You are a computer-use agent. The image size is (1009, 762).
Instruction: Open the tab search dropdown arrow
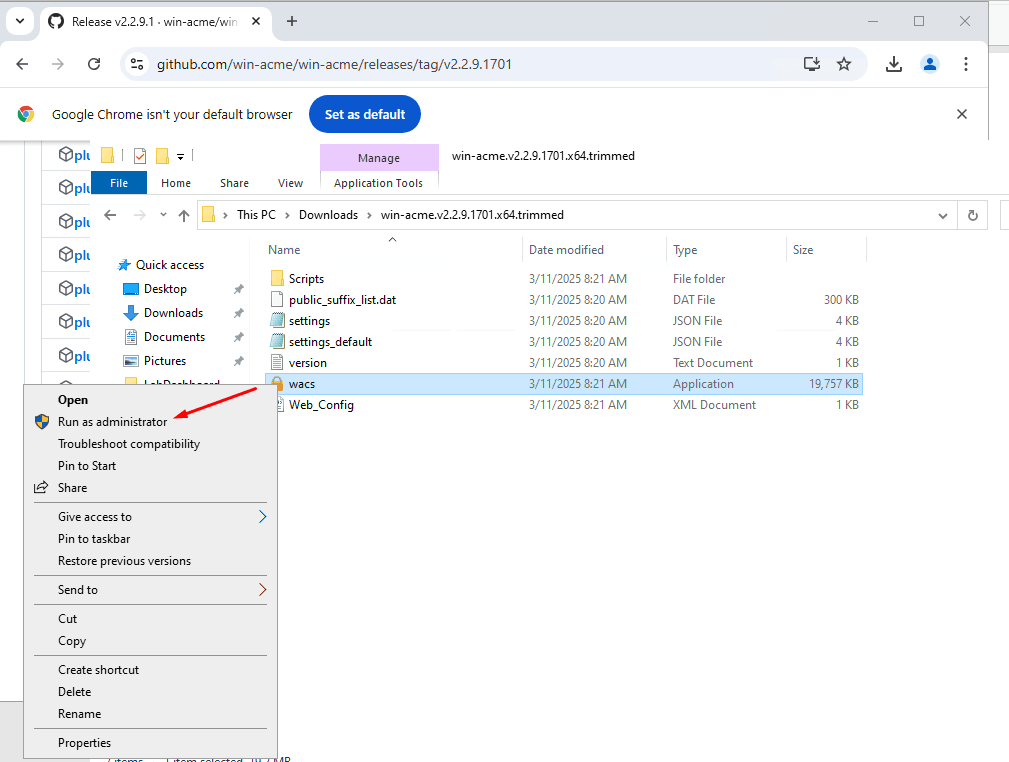point(20,21)
